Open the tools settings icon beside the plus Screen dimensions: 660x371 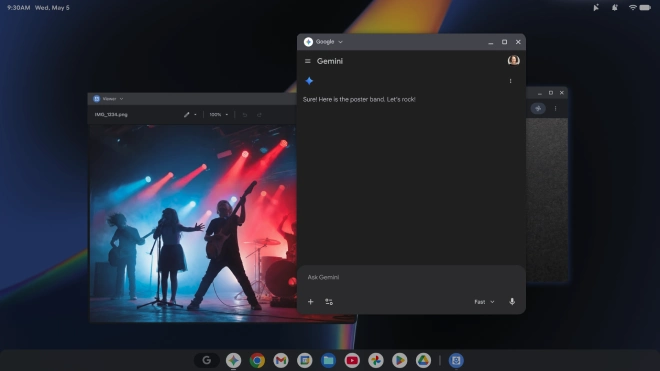point(329,302)
